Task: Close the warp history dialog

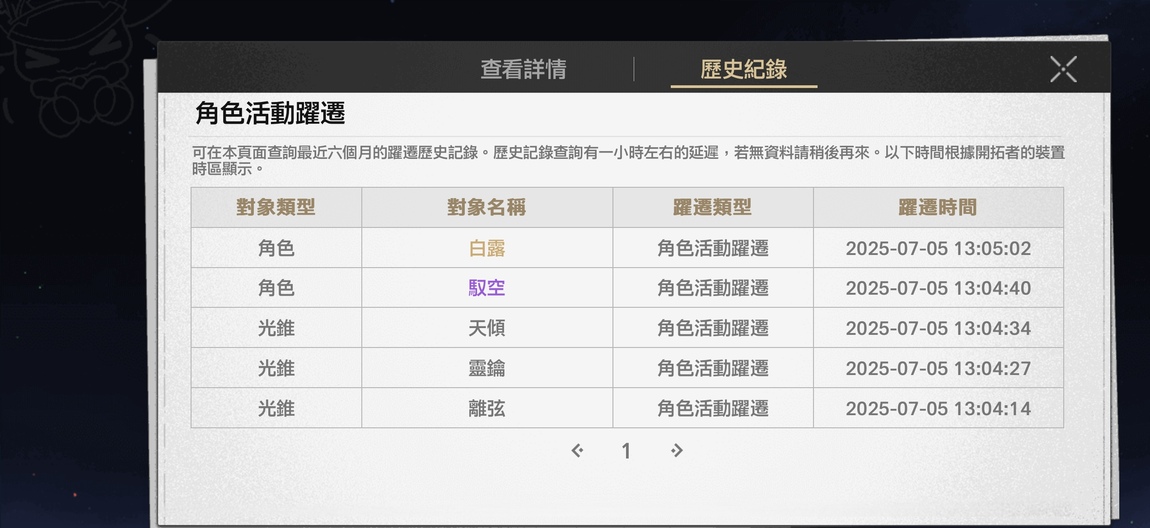Action: click(x=1063, y=69)
